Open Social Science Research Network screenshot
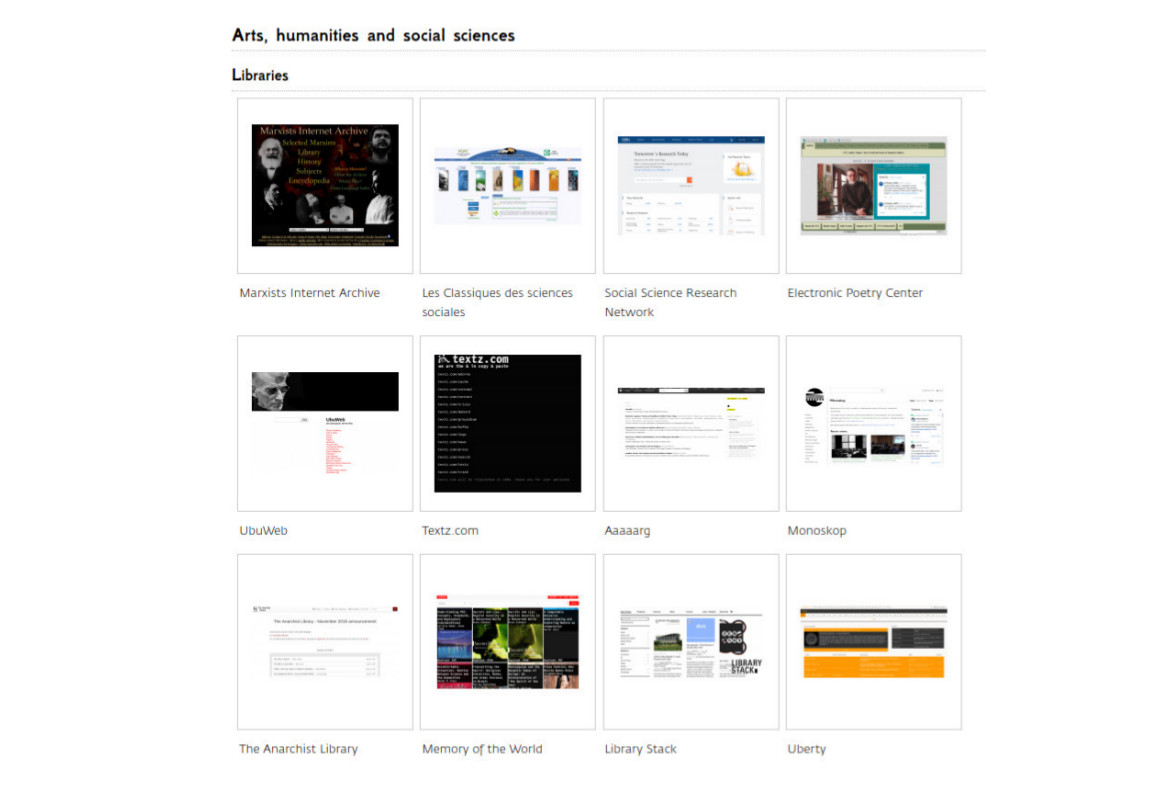This screenshot has width=1166, height=788. 691,185
